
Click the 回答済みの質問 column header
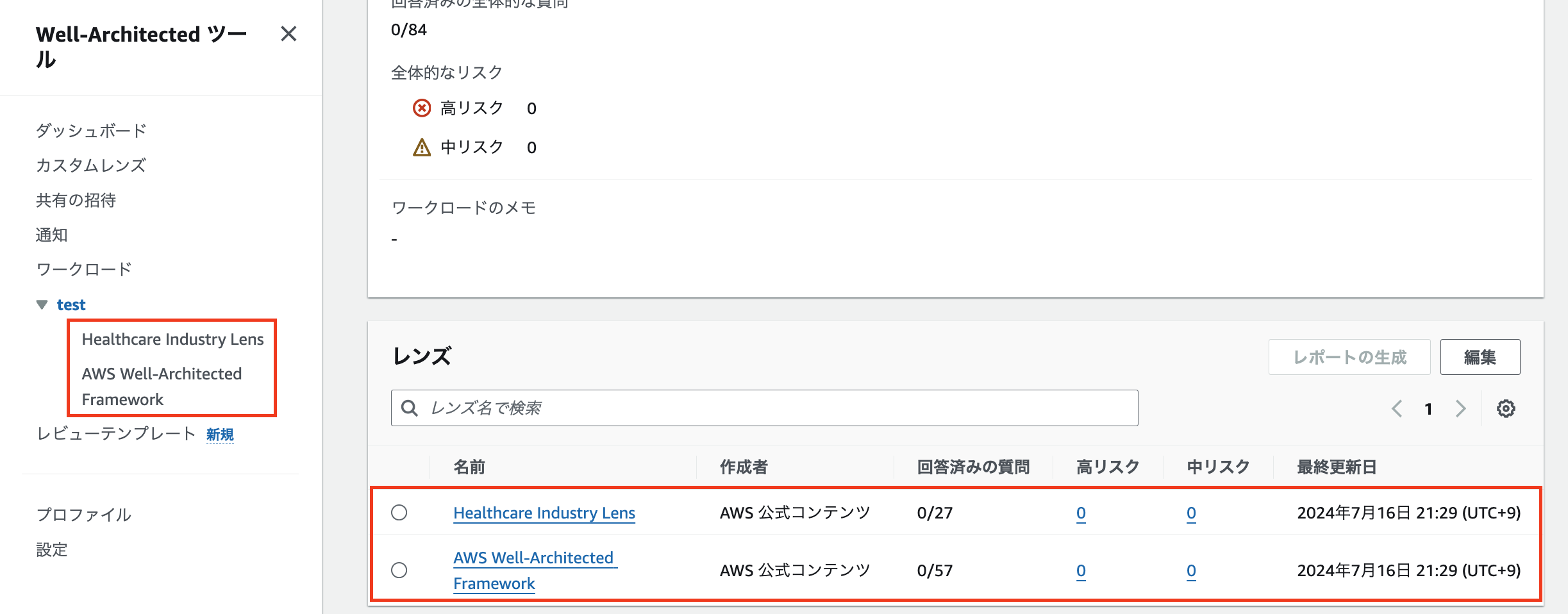[973, 467]
